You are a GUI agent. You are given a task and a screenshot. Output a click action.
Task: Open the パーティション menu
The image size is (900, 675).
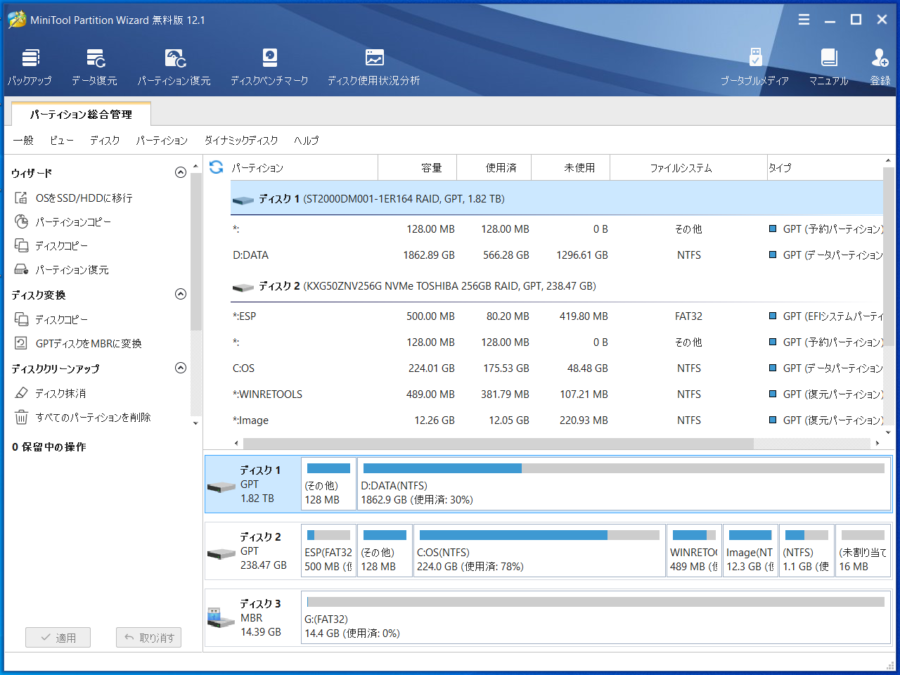pos(161,141)
